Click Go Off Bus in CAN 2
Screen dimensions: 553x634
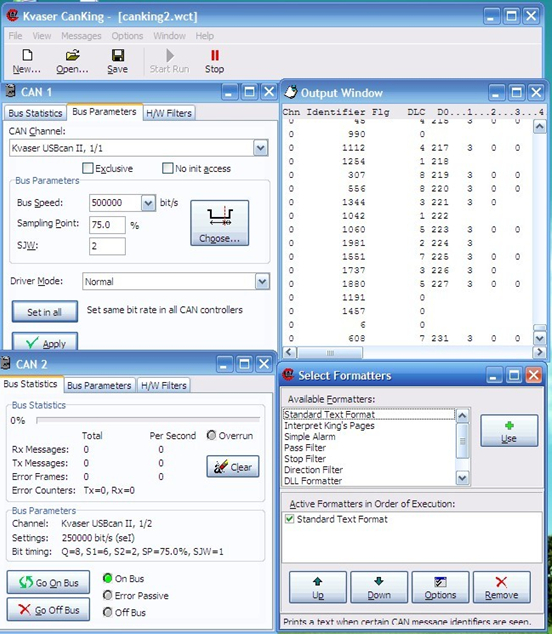point(49,609)
